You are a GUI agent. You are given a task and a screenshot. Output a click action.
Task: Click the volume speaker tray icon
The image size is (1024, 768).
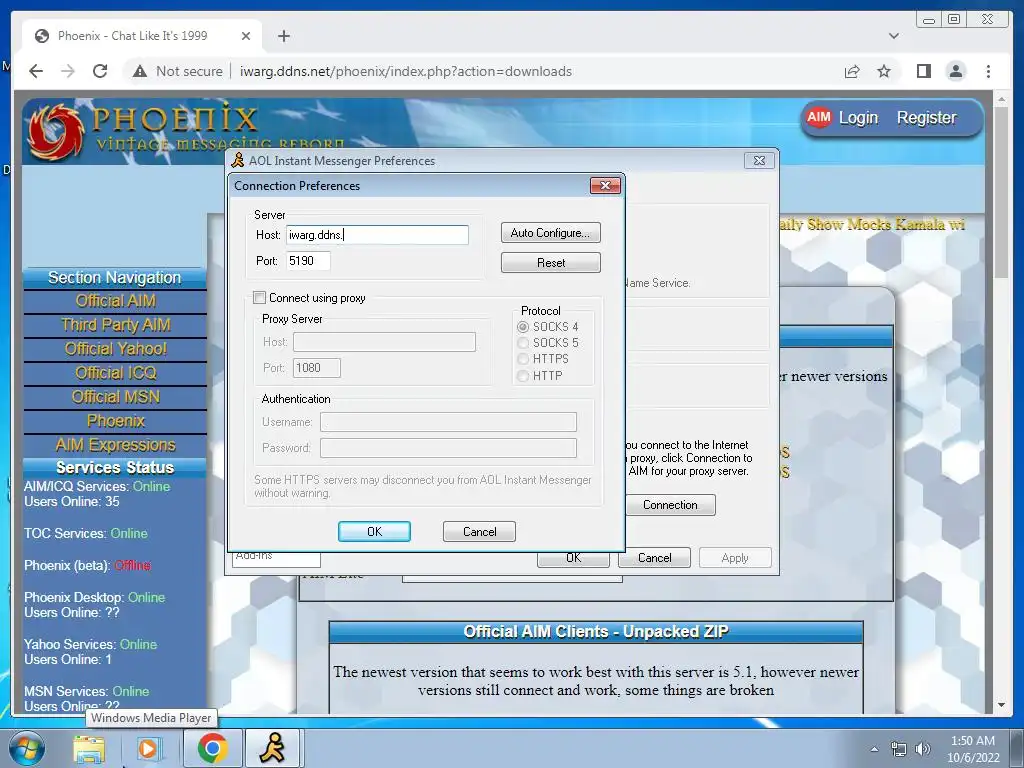tap(922, 749)
